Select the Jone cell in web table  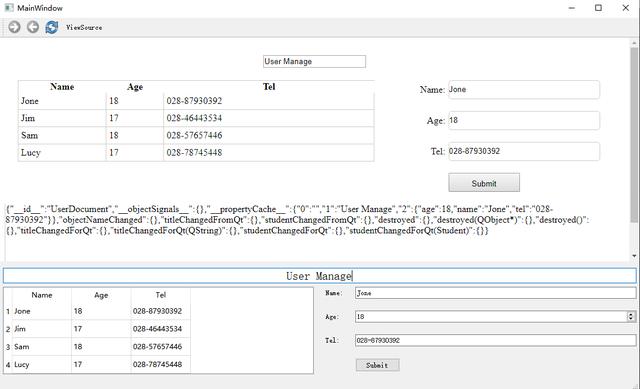coord(62,101)
